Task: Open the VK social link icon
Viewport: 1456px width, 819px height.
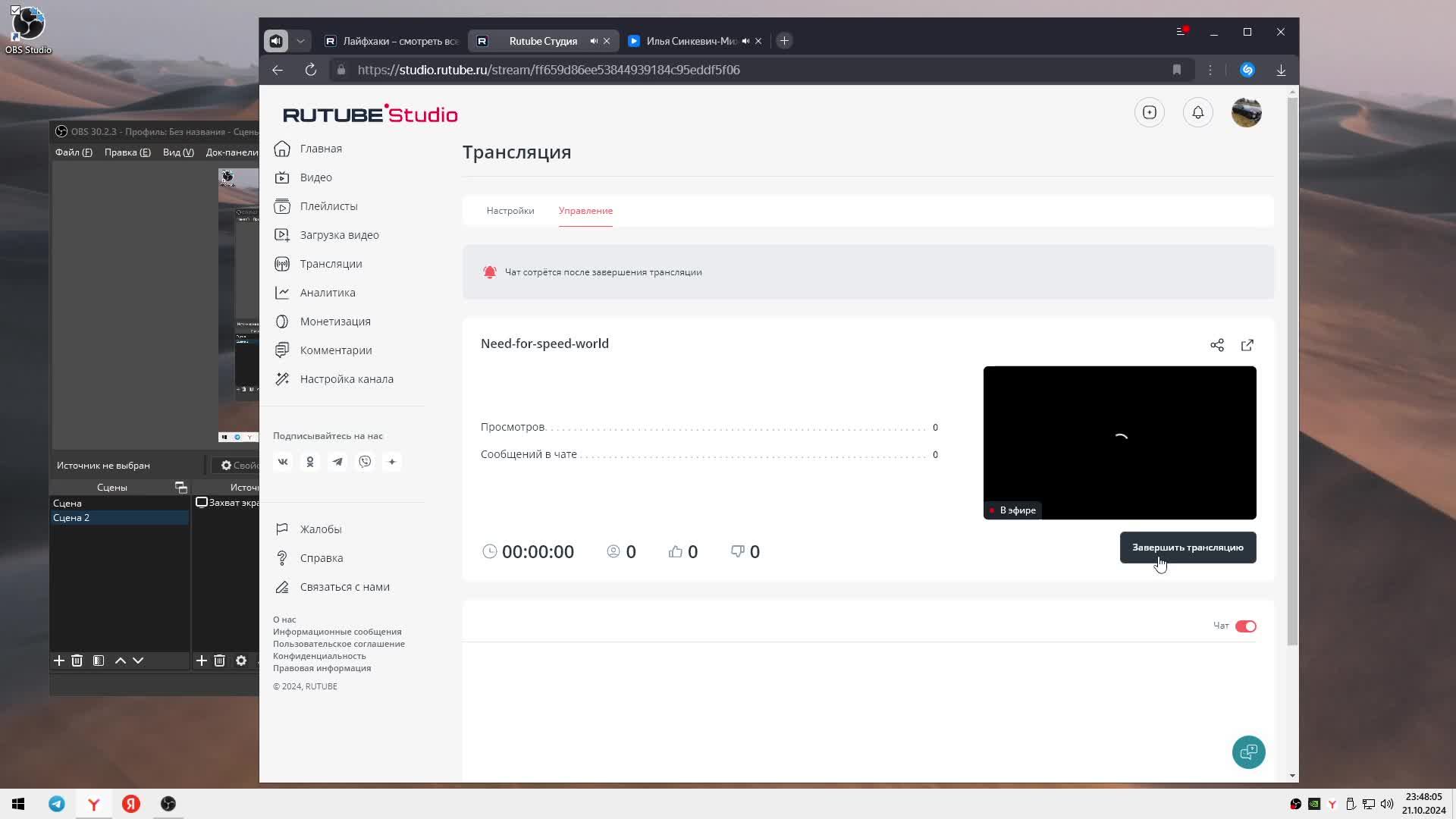Action: (x=283, y=462)
